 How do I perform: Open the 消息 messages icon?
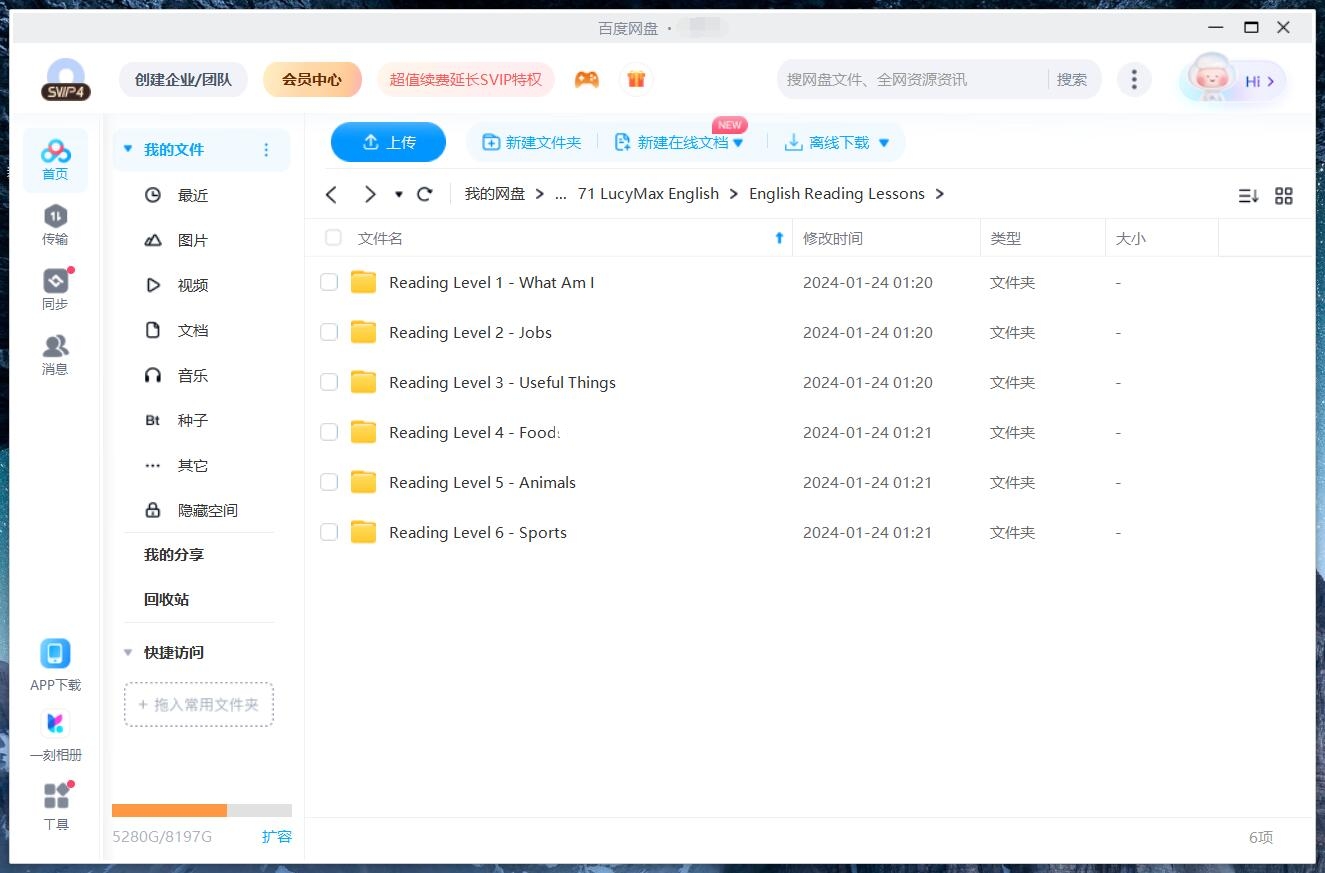click(x=55, y=346)
